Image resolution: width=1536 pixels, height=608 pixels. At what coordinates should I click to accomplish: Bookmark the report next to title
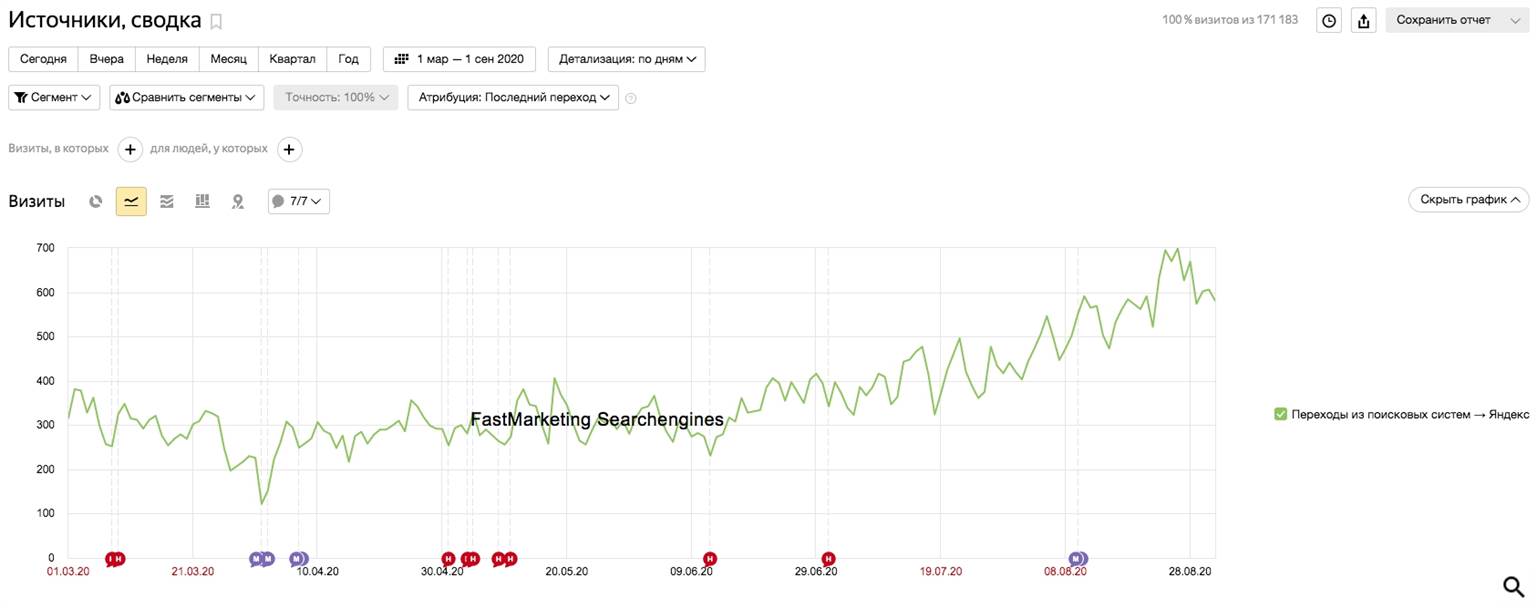[216, 21]
